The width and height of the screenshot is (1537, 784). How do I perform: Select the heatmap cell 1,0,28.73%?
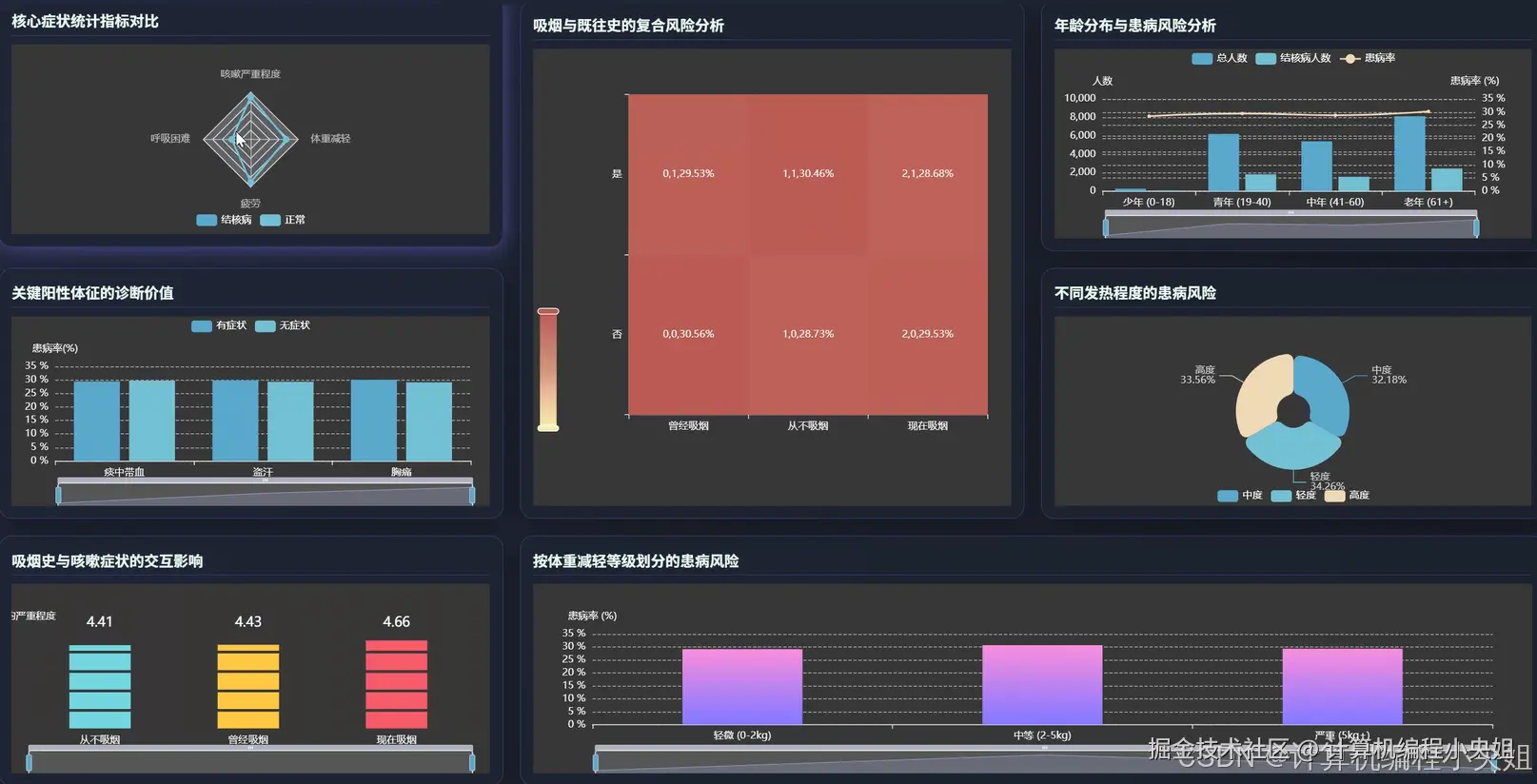click(x=808, y=335)
